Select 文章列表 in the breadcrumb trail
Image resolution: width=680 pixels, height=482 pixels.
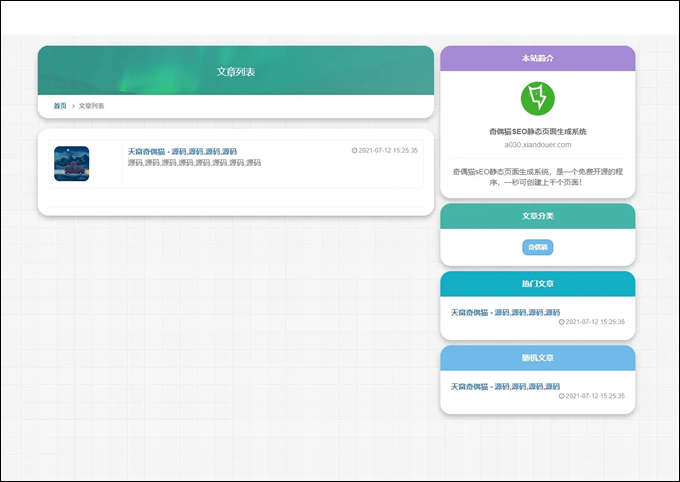pyautogui.click(x=91, y=106)
